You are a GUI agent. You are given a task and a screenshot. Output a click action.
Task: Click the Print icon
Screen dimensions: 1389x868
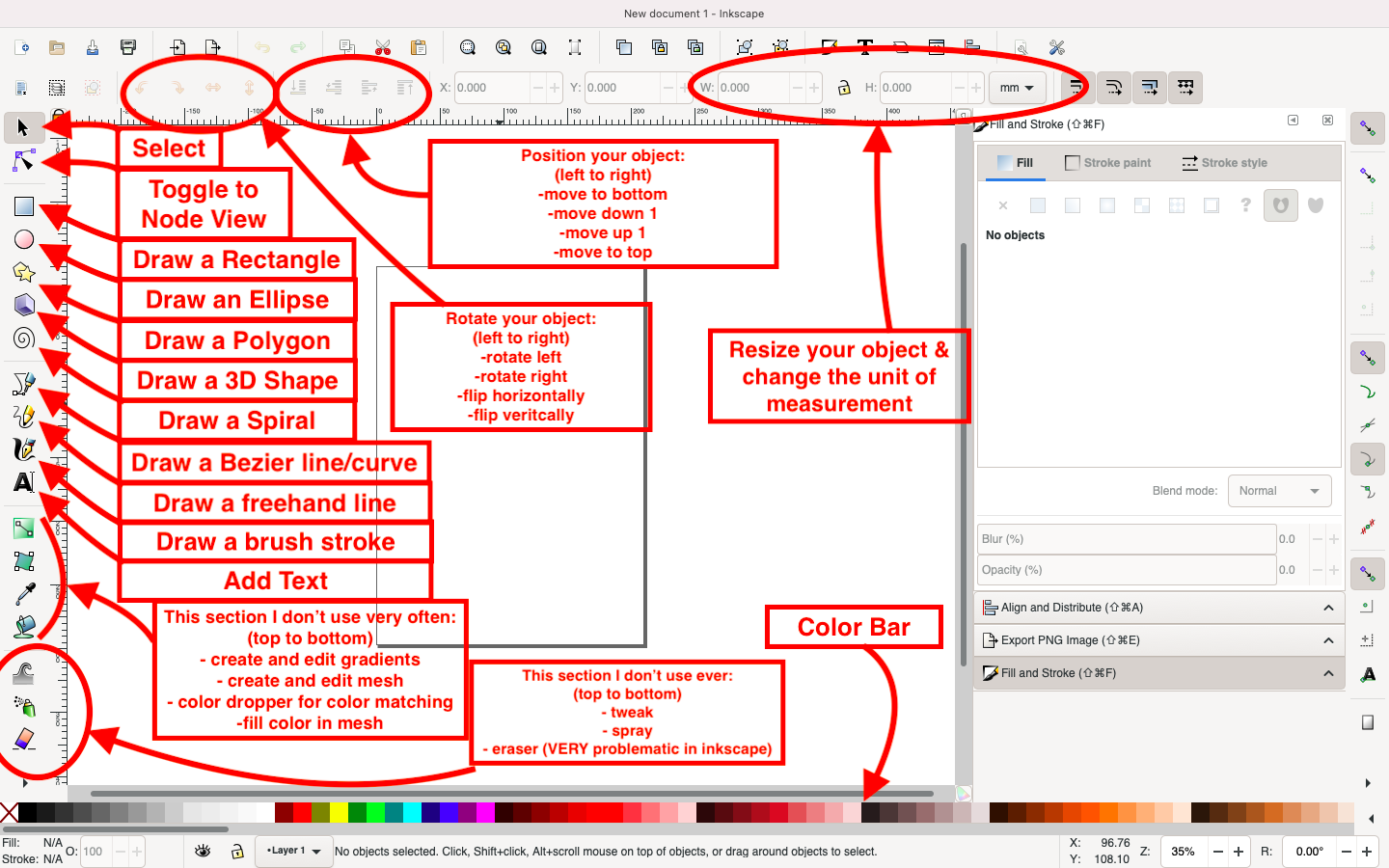pos(128,47)
